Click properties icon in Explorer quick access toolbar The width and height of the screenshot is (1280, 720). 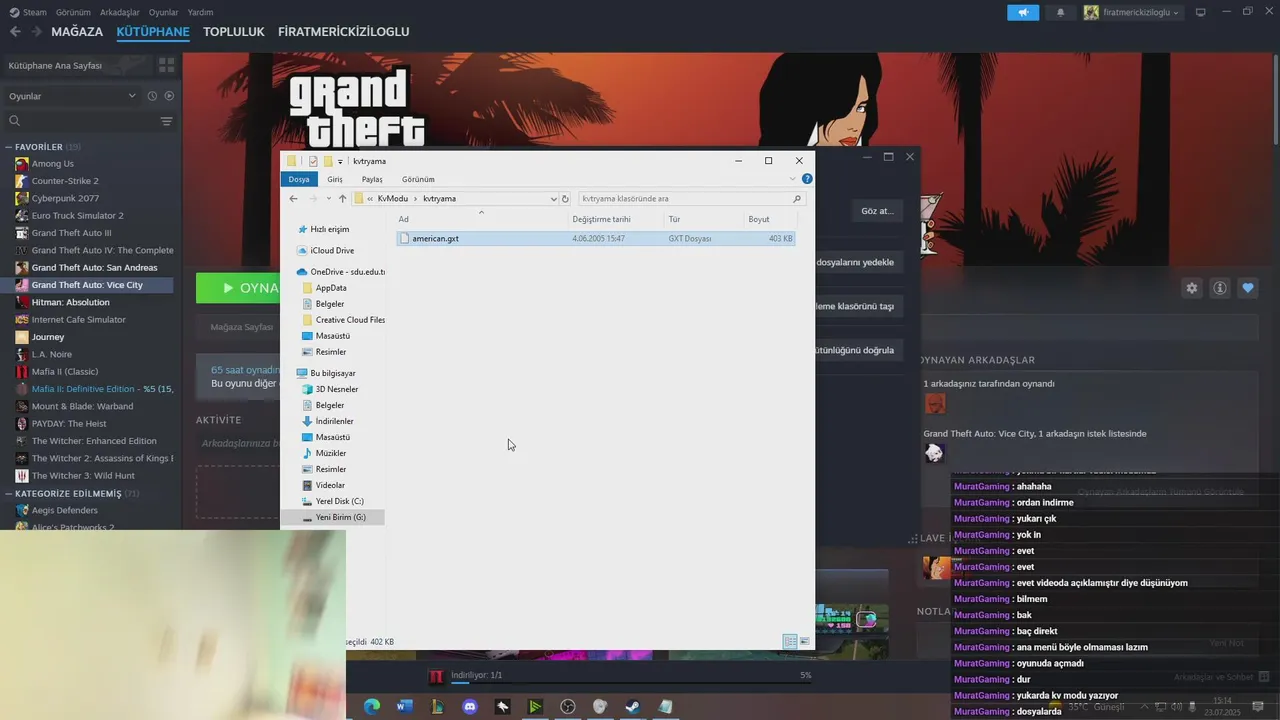[x=313, y=161]
